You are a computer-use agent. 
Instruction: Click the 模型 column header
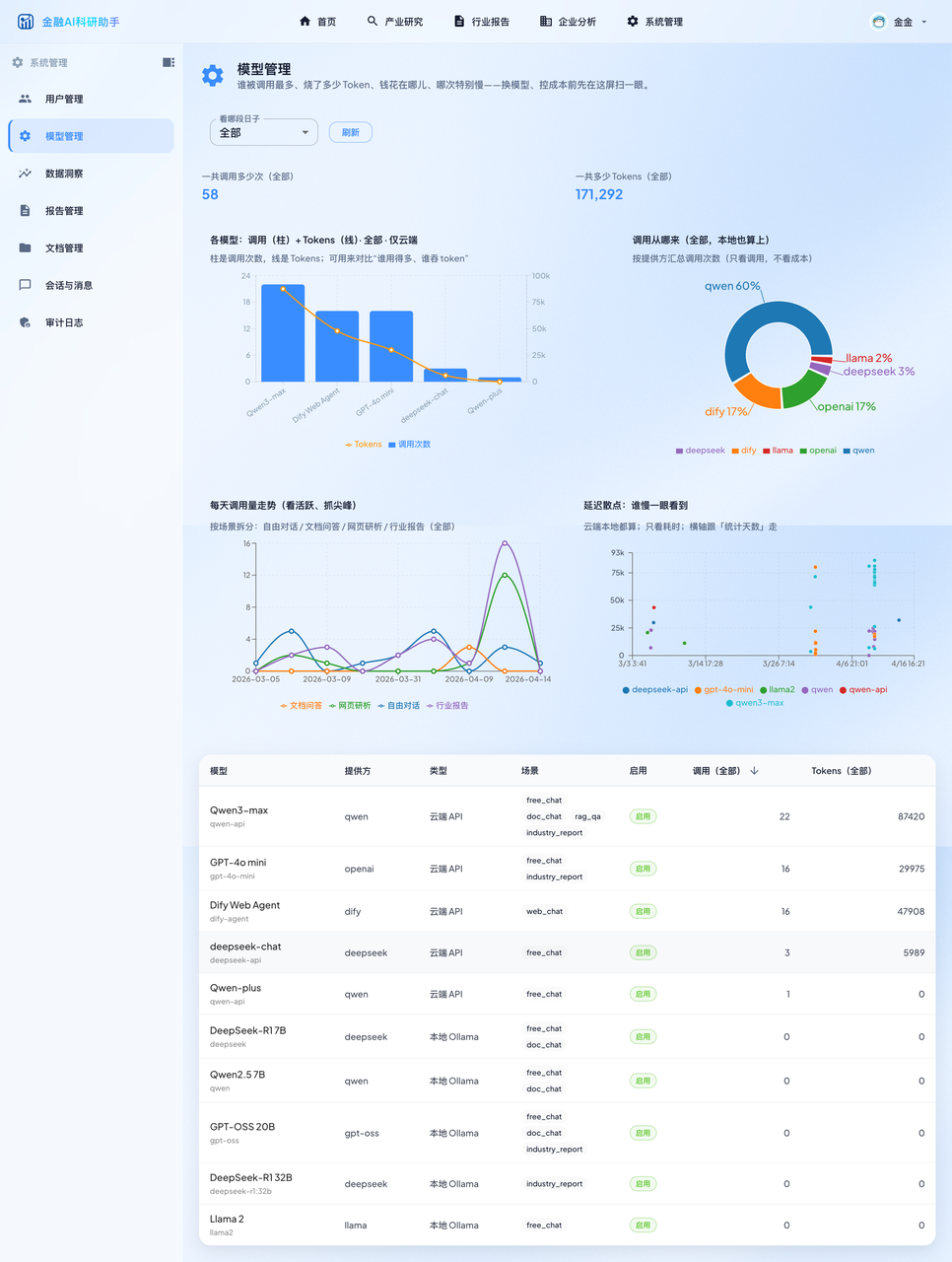click(219, 771)
